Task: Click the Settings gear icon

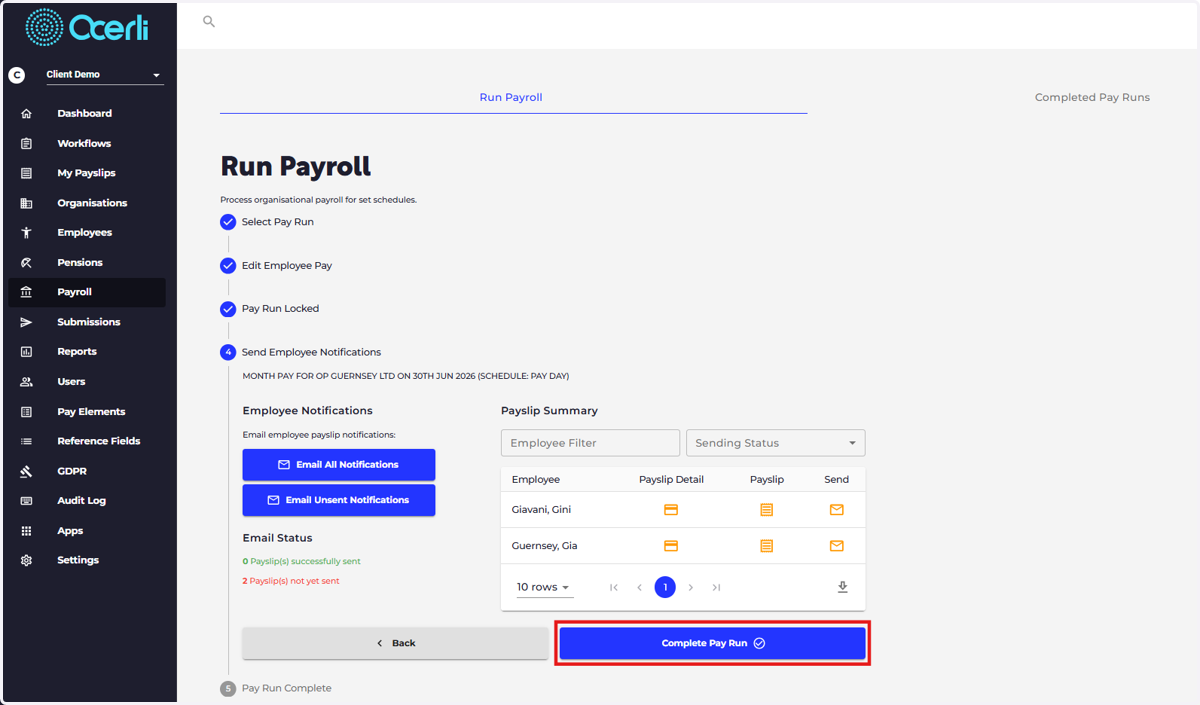Action: (x=27, y=560)
